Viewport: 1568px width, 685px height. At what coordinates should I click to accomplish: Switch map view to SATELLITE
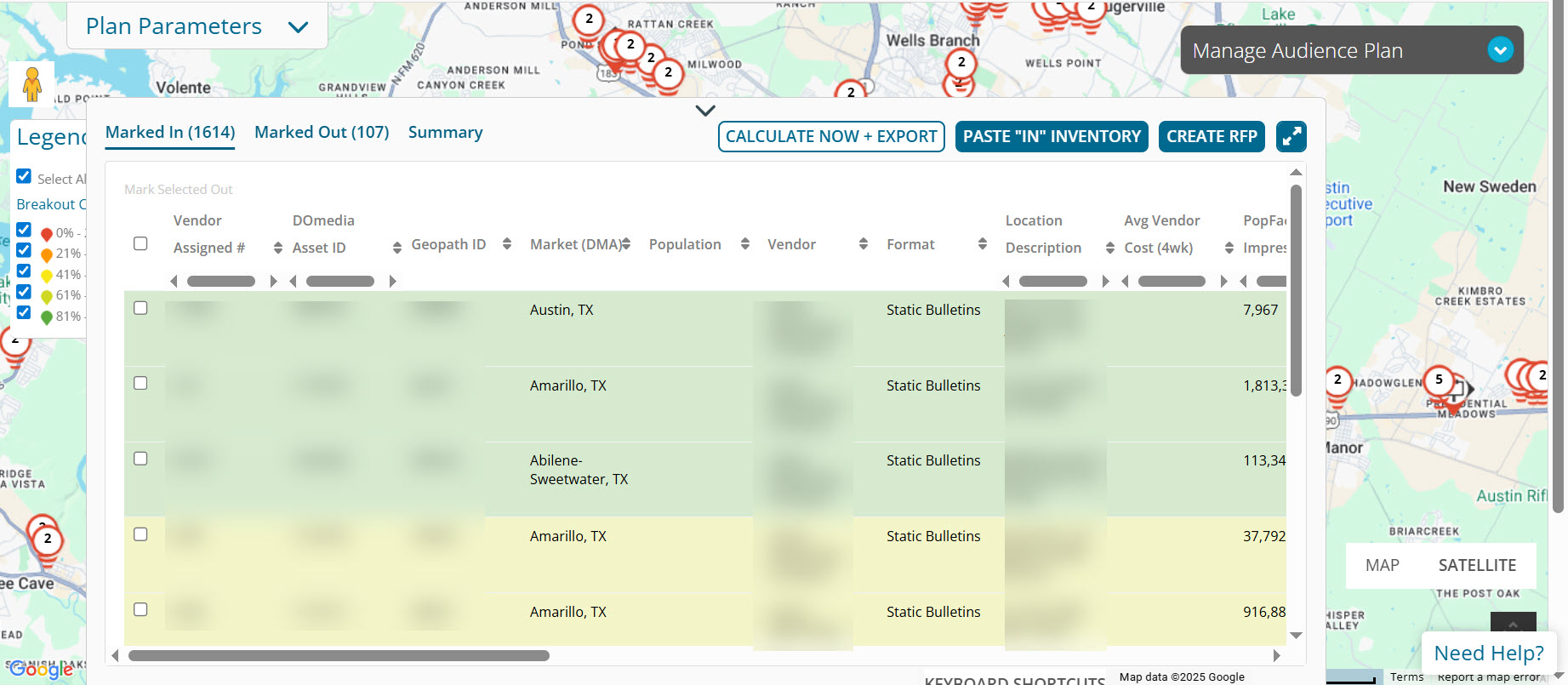(x=1477, y=565)
